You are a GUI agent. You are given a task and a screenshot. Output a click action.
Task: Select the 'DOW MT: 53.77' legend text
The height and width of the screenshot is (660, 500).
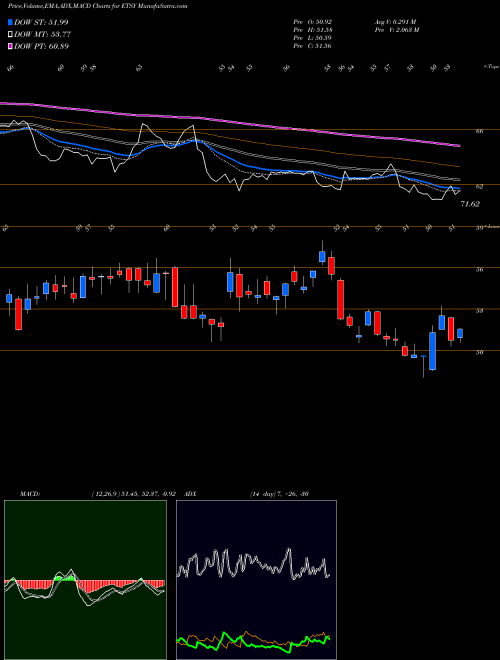[42, 35]
